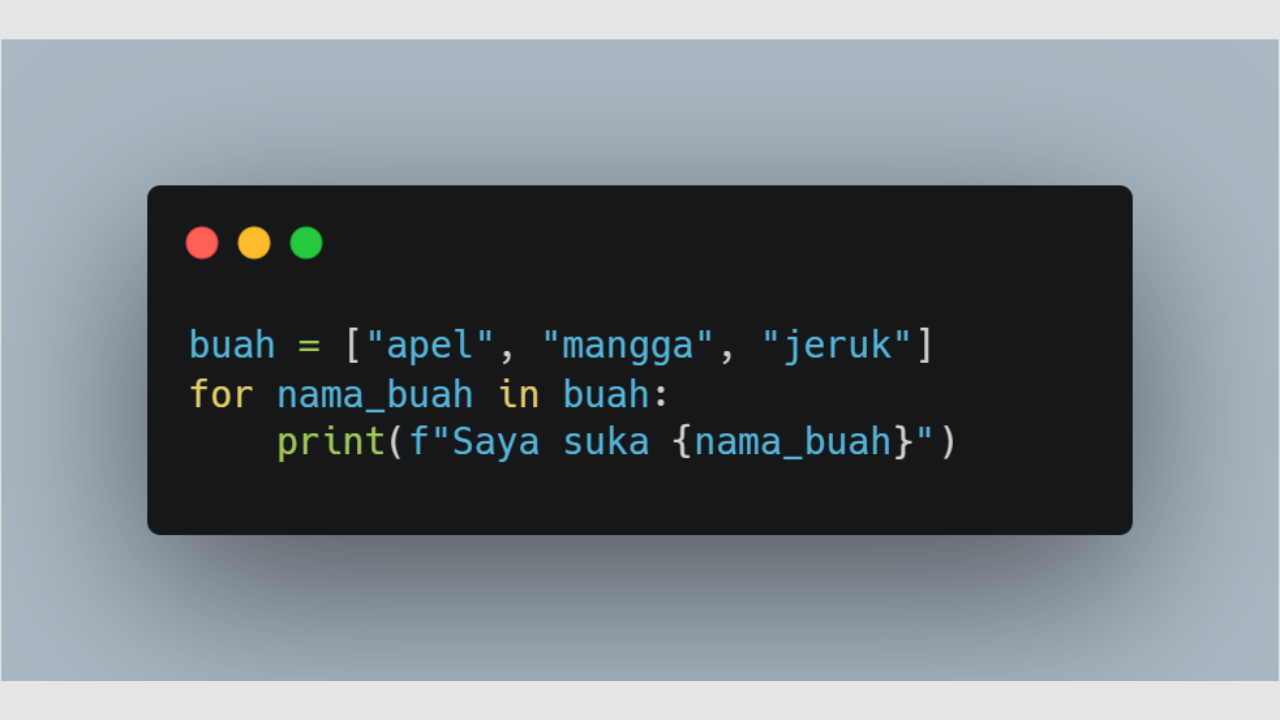Place cursor on the for keyword
The image size is (1280, 720).
tap(221, 395)
